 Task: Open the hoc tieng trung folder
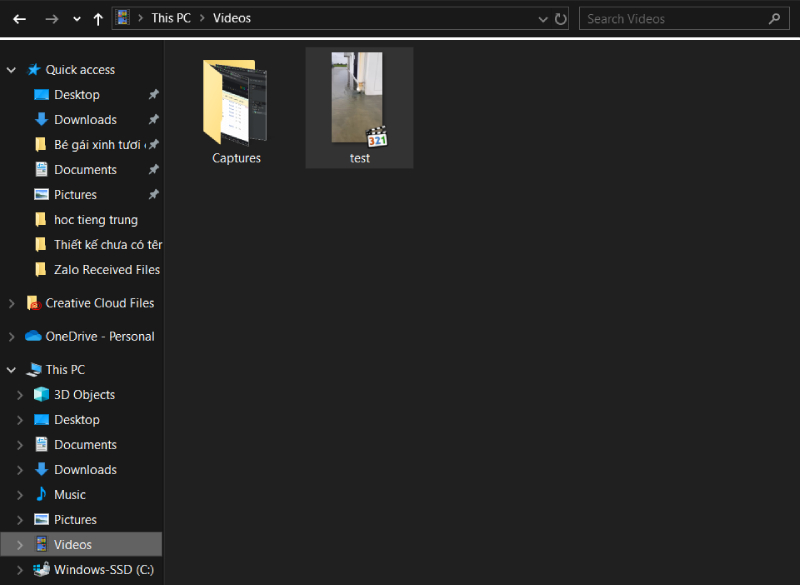tap(95, 220)
